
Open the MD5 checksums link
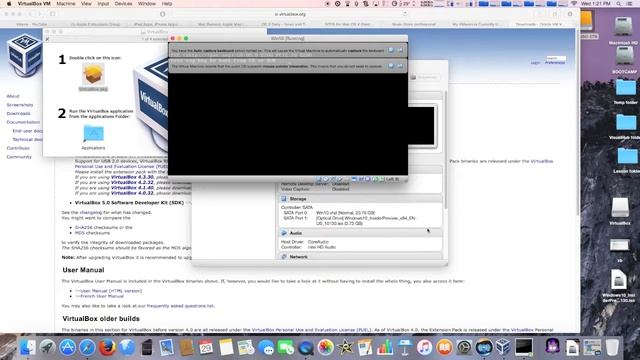92,233
